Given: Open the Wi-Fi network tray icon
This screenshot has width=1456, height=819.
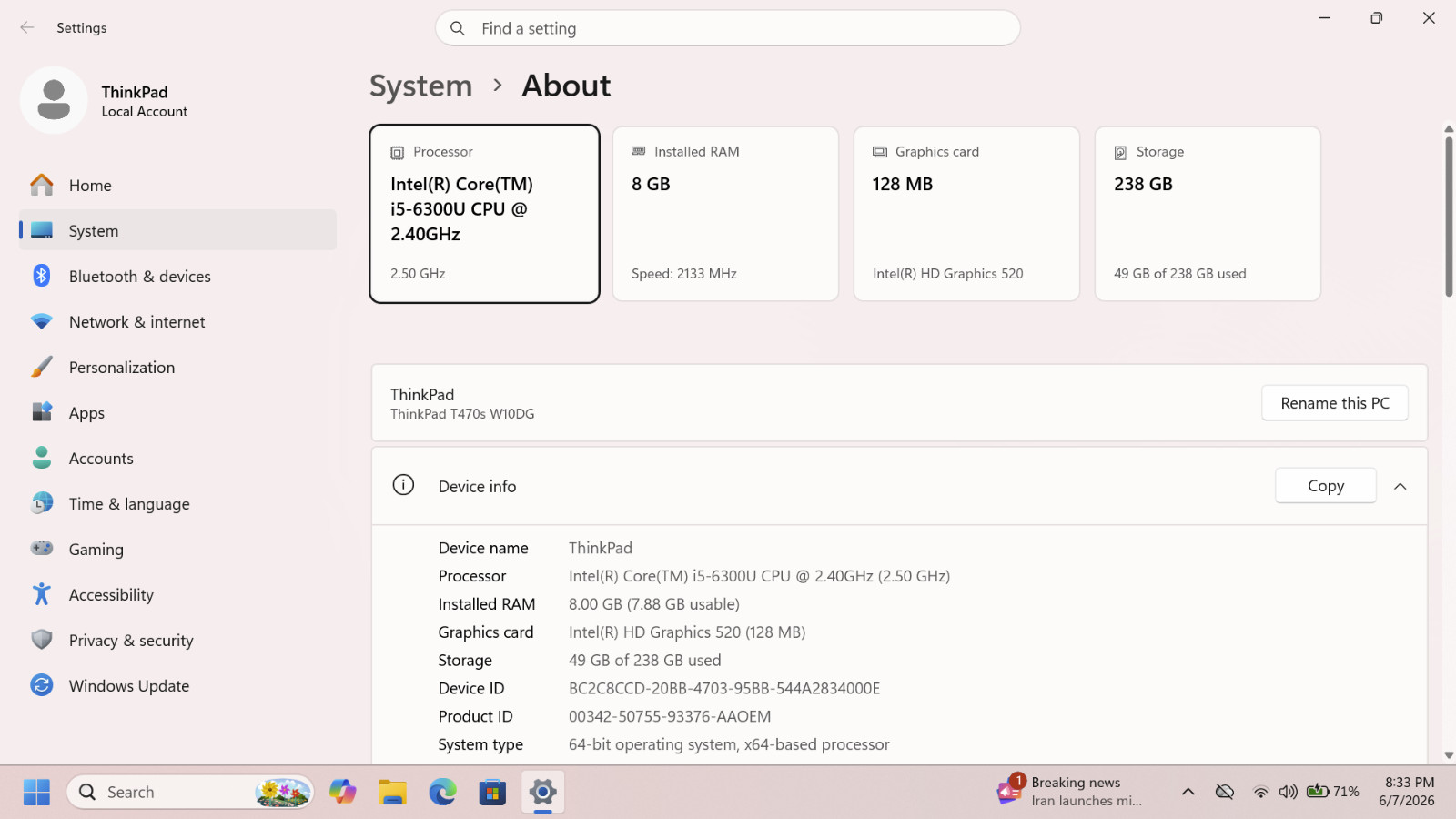Looking at the screenshot, I should 1260,792.
